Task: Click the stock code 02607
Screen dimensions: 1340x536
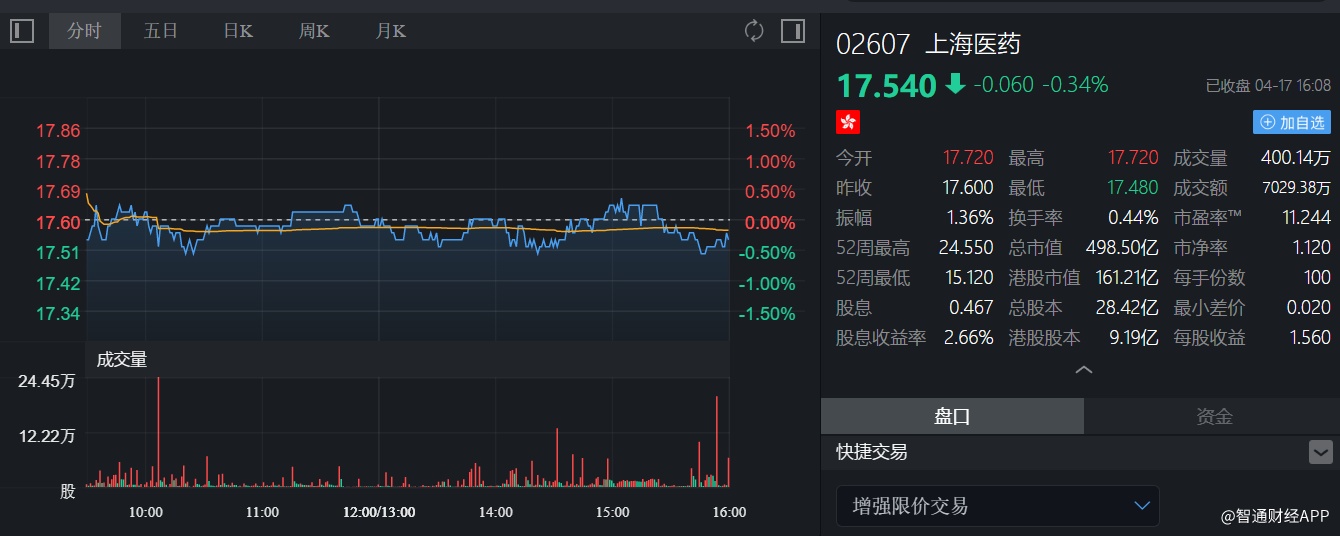Action: tap(873, 44)
